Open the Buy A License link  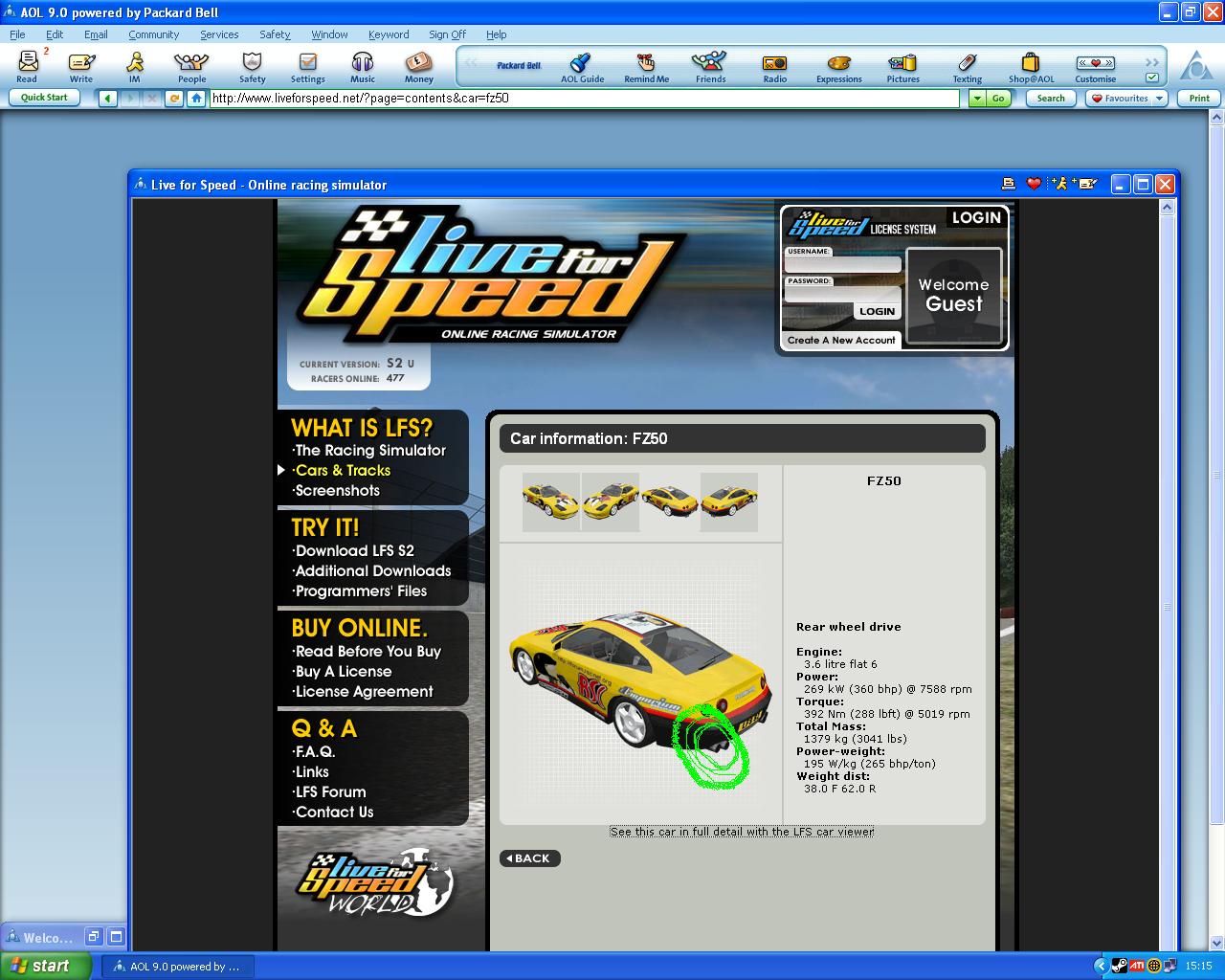(x=343, y=671)
